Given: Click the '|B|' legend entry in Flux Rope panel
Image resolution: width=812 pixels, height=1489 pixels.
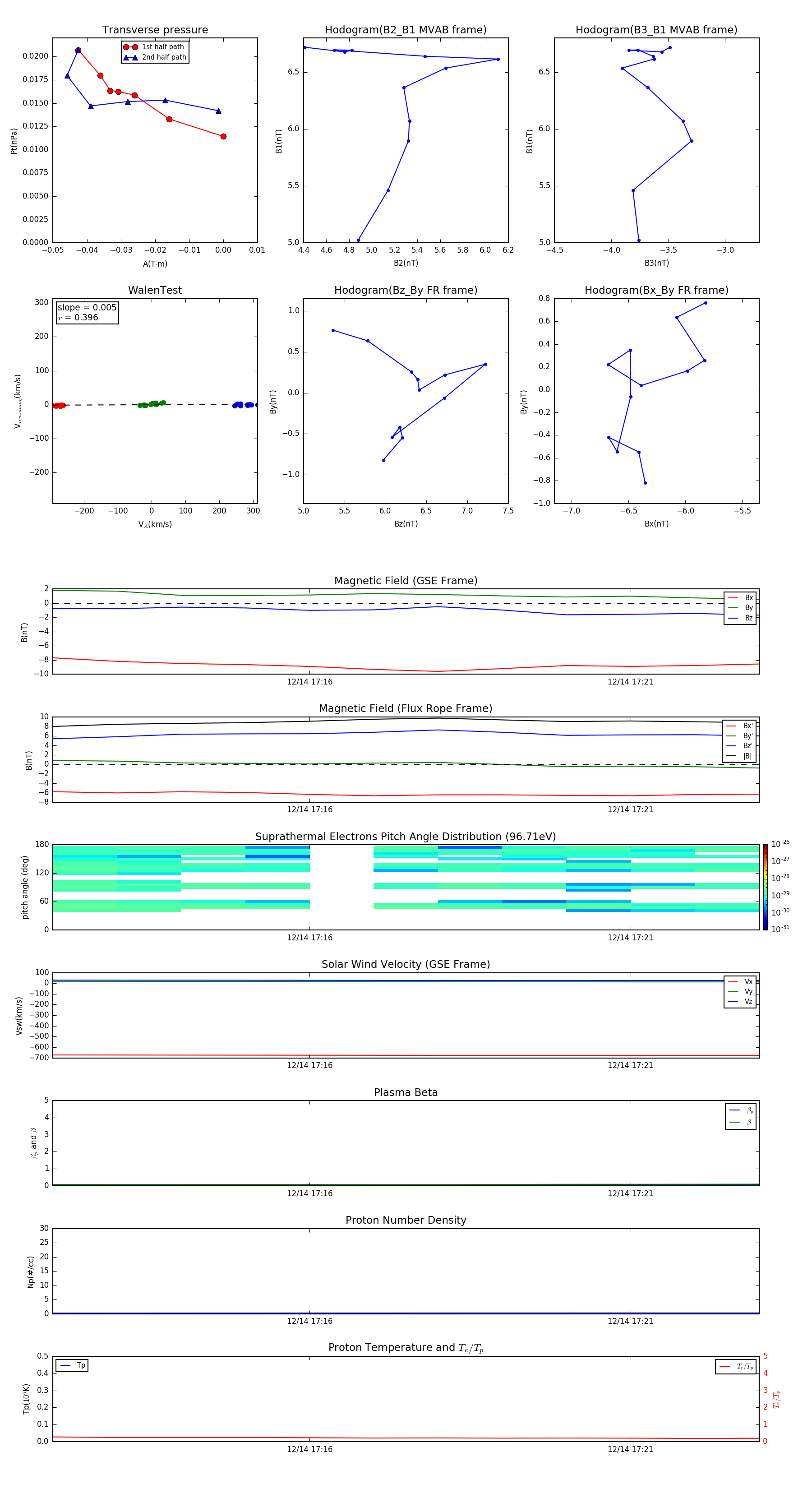Looking at the screenshot, I should point(739,756).
